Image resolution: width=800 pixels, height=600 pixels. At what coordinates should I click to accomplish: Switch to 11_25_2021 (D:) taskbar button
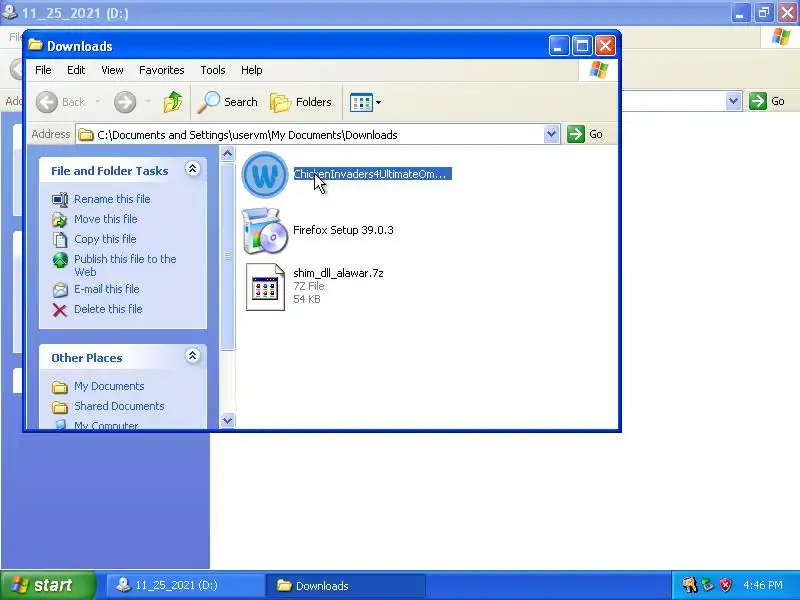tap(185, 585)
